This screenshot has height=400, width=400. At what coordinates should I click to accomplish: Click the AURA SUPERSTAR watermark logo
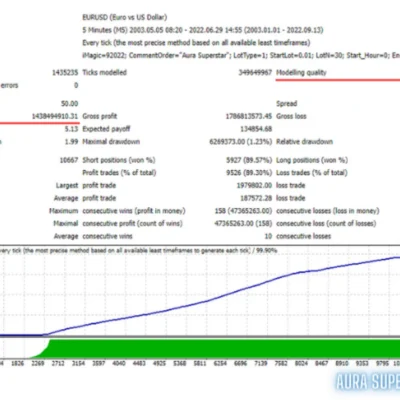(x=368, y=382)
